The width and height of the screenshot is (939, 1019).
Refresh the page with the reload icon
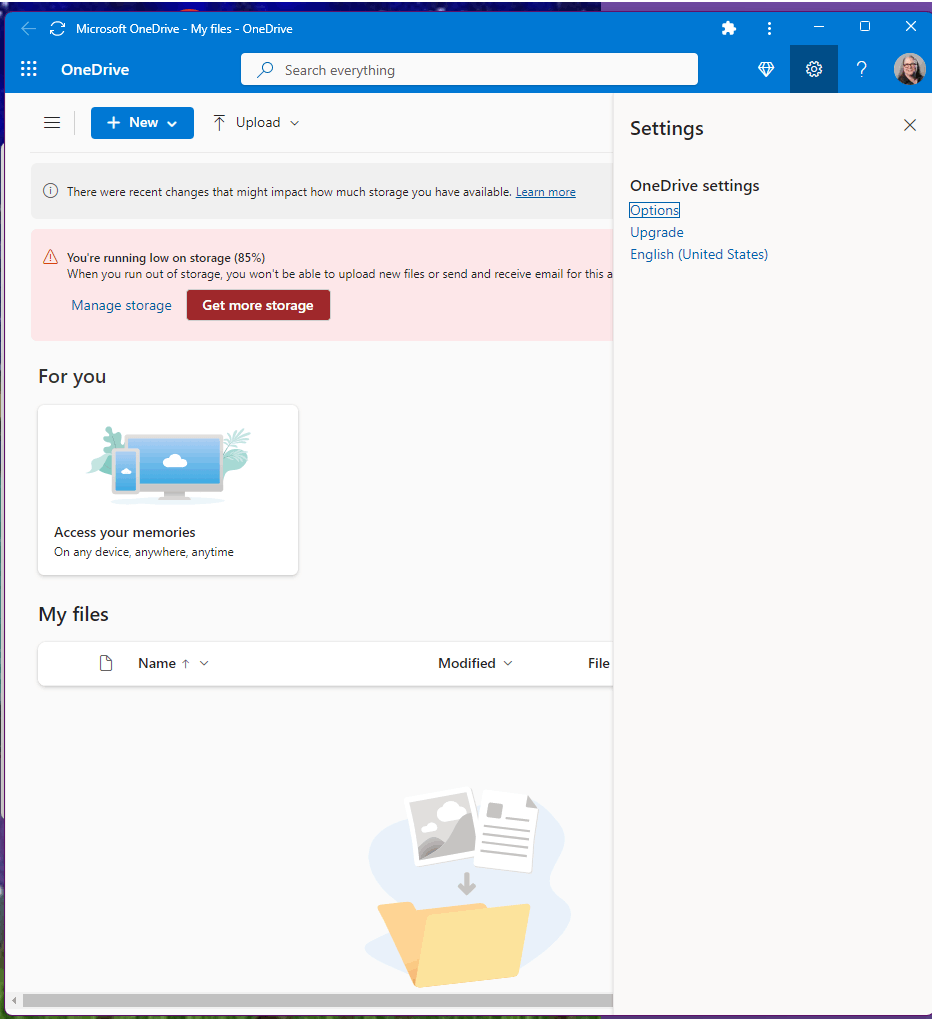tap(57, 29)
